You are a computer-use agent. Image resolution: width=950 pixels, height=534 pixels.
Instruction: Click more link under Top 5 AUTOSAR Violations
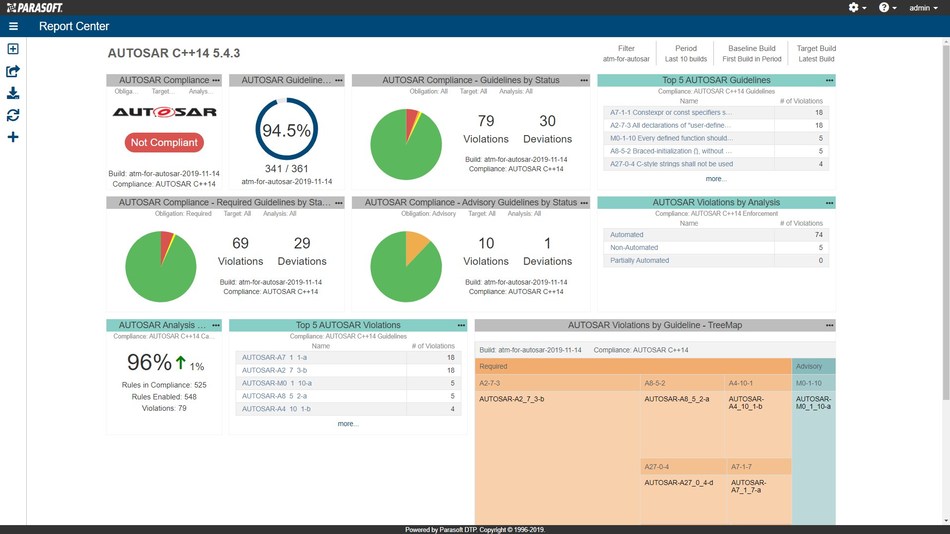point(348,424)
